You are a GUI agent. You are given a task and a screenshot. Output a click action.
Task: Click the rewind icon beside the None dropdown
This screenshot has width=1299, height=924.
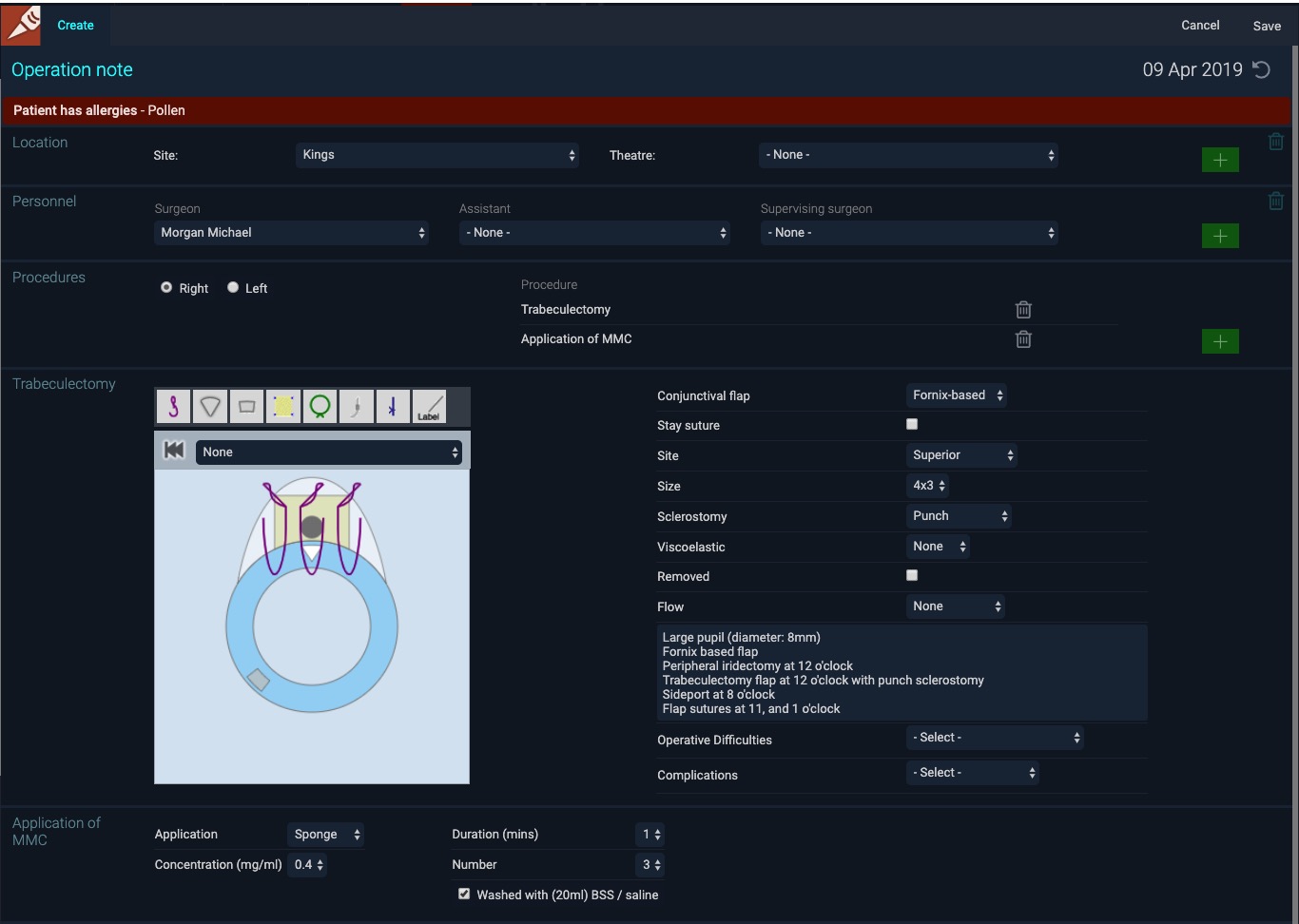click(174, 452)
